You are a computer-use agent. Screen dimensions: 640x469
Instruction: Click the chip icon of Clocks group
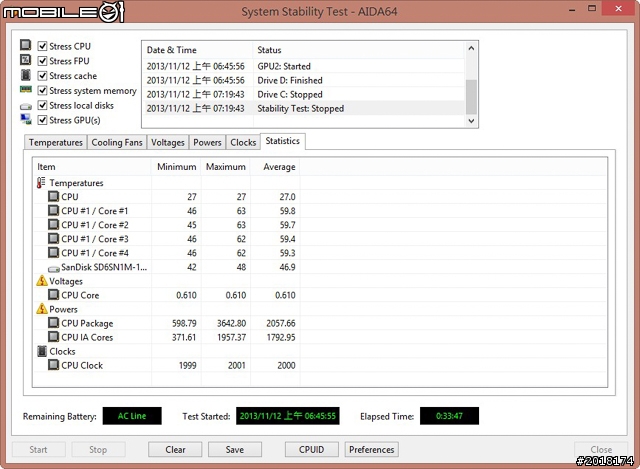[42, 351]
